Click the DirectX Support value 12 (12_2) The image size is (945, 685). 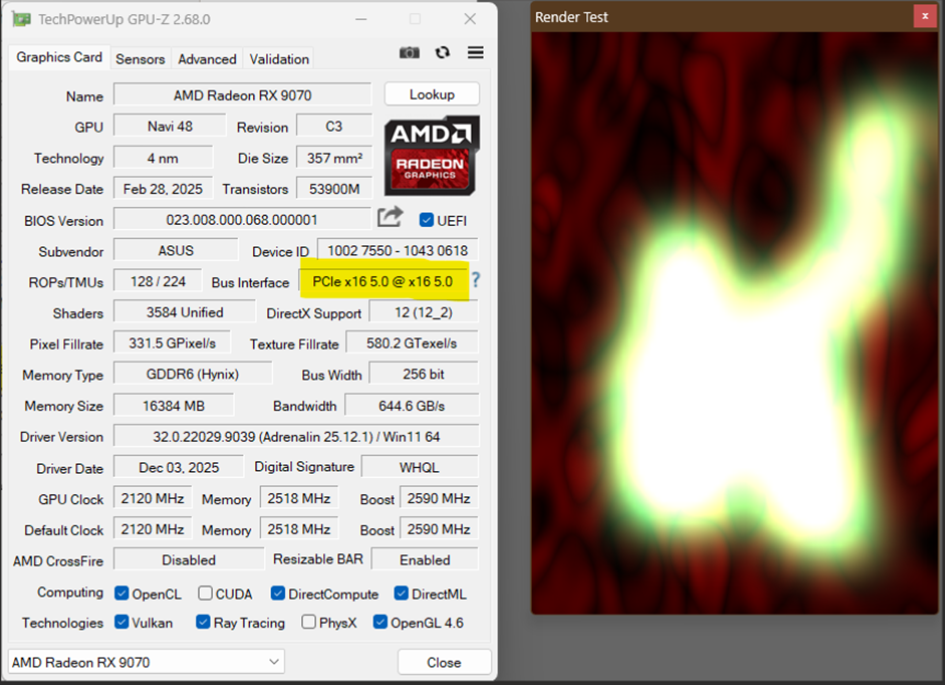[x=424, y=312]
